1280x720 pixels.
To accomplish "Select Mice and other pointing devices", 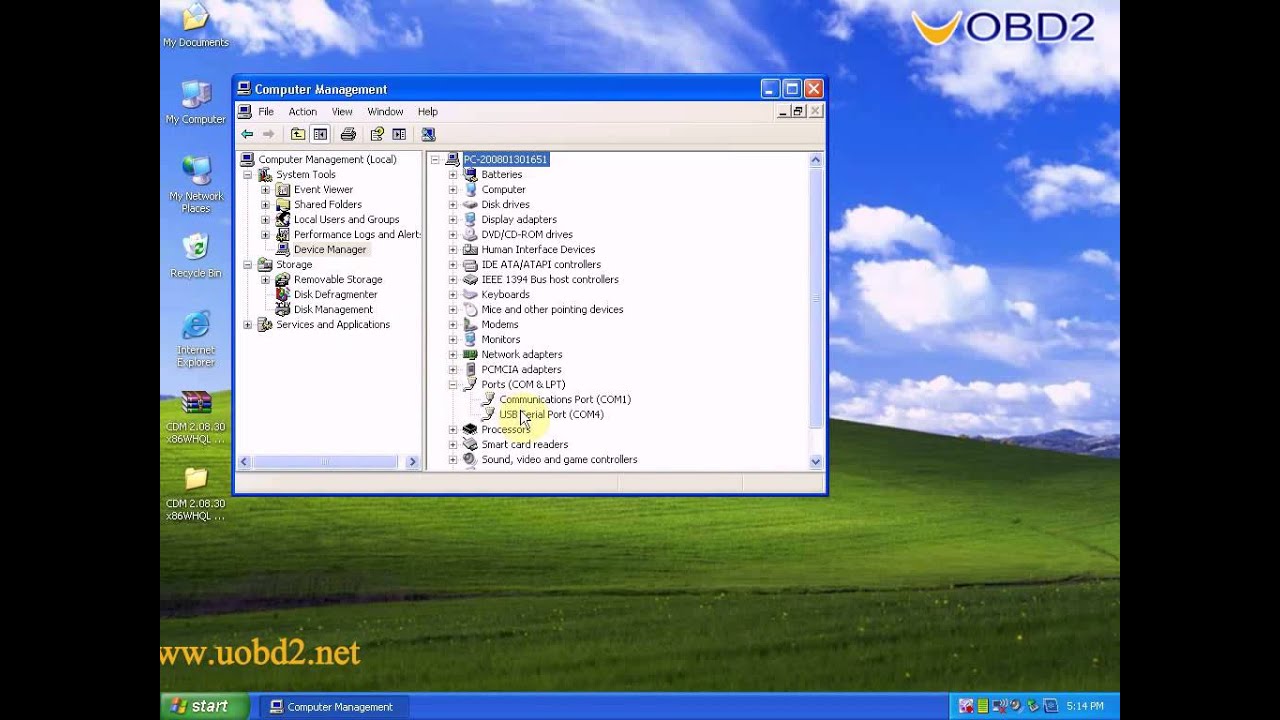I will pyautogui.click(x=552, y=309).
